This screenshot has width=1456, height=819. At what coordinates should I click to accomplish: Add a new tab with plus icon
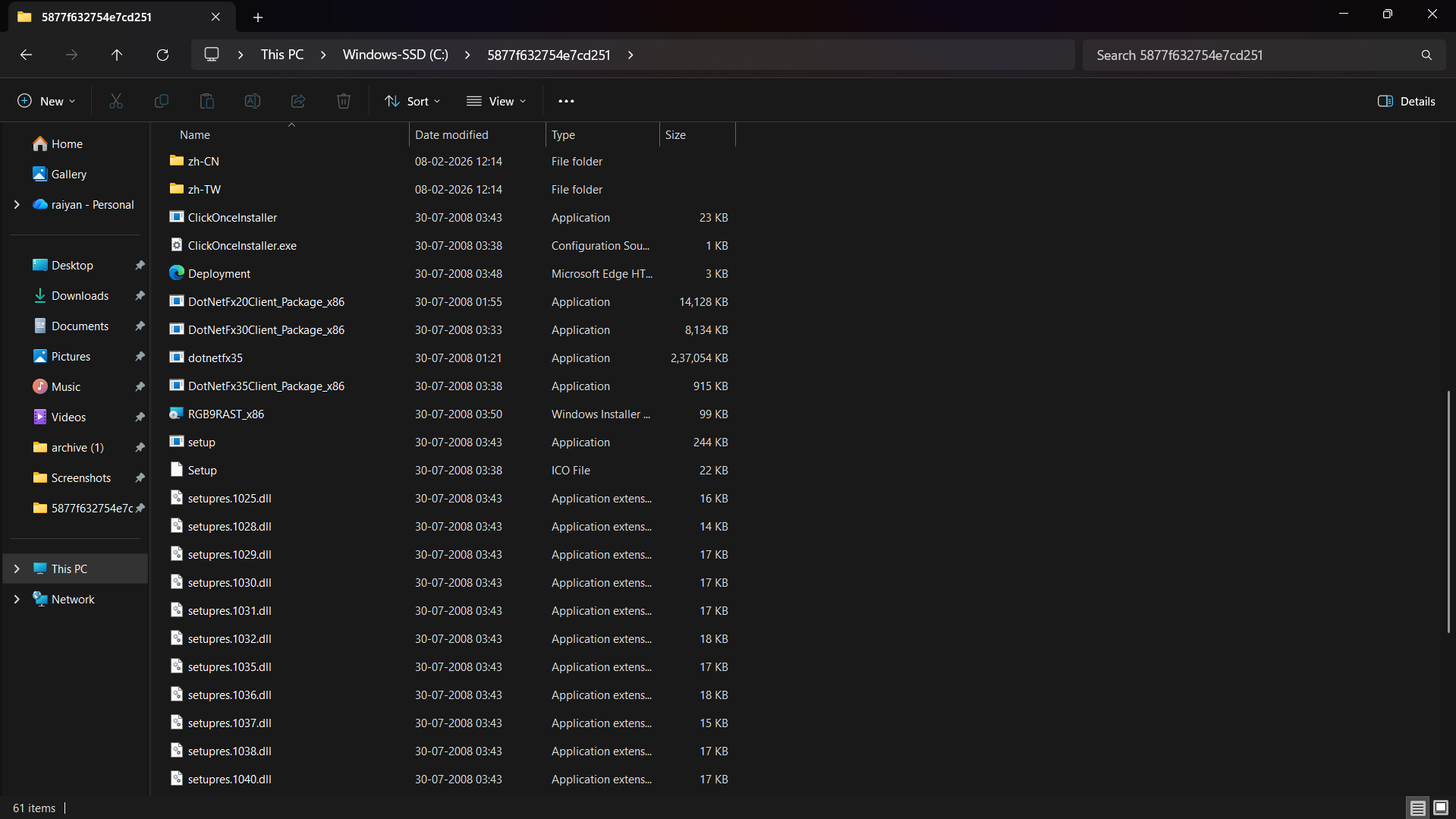258,17
